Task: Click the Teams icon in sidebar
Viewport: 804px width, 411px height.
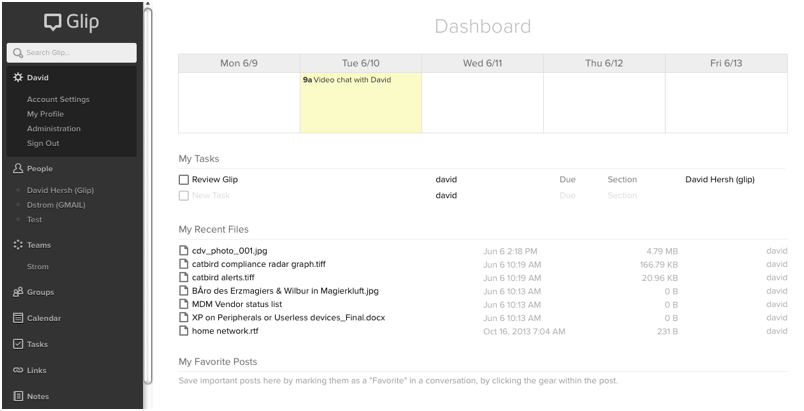Action: (18, 245)
